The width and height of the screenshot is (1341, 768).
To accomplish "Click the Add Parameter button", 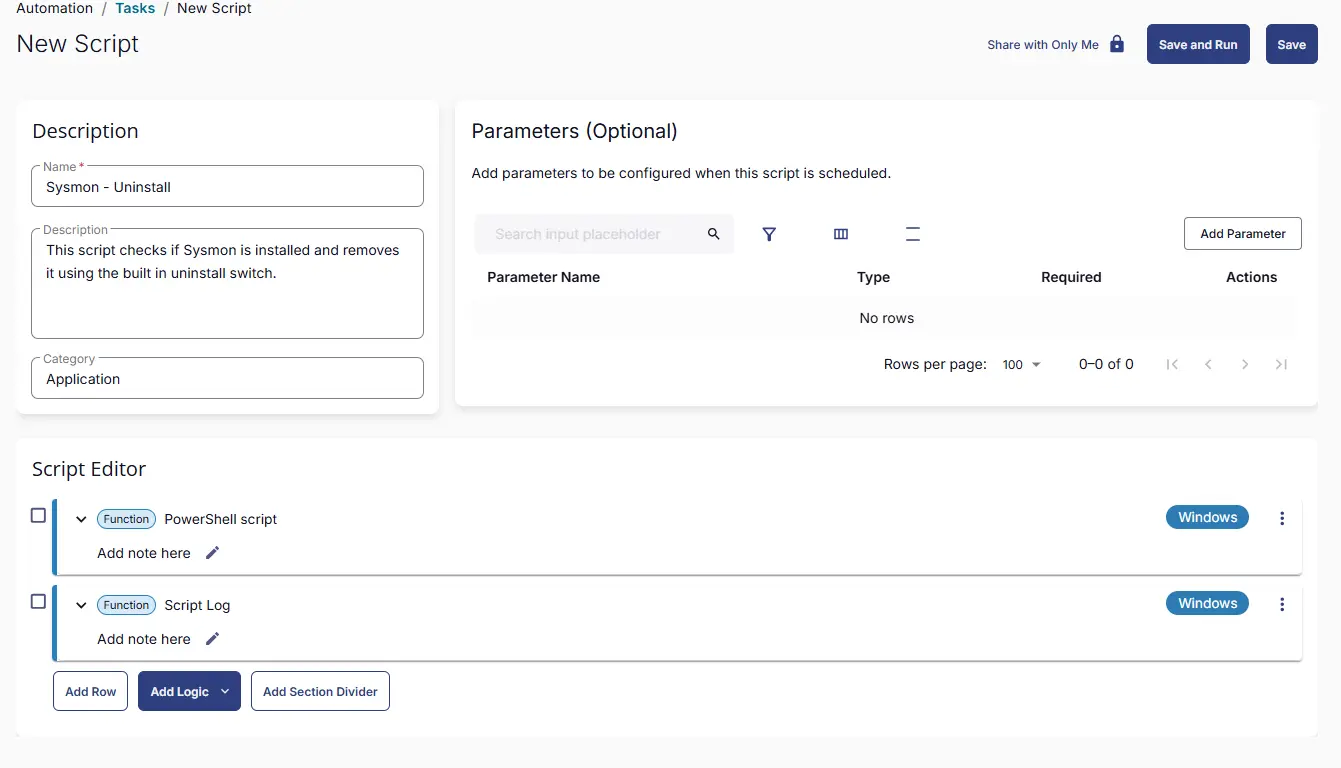I will tap(1242, 234).
